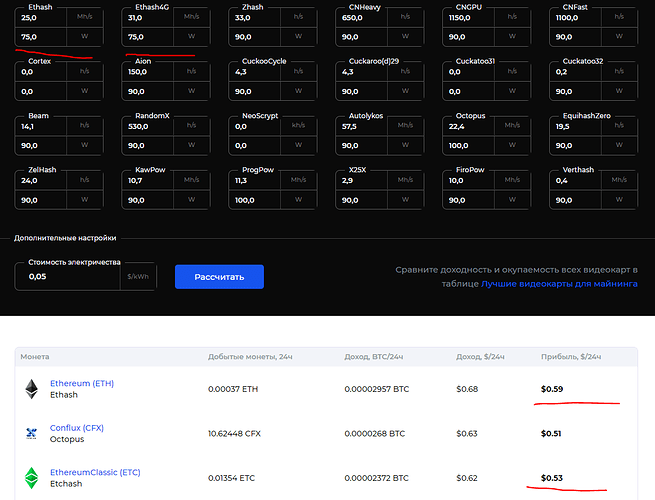The height and width of the screenshot is (500, 655).
Task: Edit the ZelHash hashrate field 24,0
Action: click(x=41, y=181)
